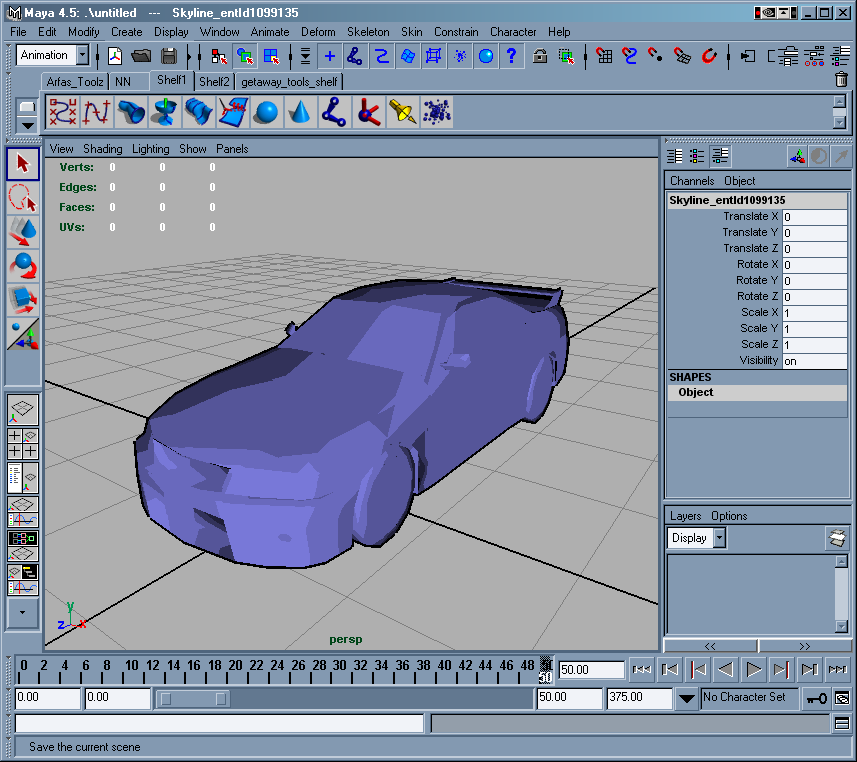Click the Scale tool cube icon
Screen dimensions: 857x762
[23, 299]
